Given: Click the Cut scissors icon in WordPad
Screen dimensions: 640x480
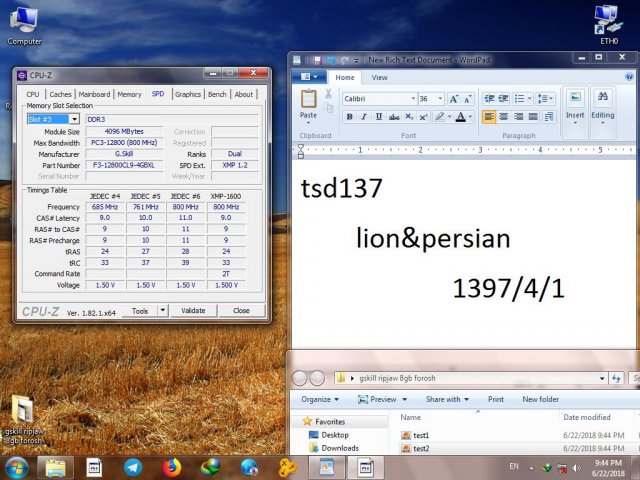Looking at the screenshot, I should point(328,94).
